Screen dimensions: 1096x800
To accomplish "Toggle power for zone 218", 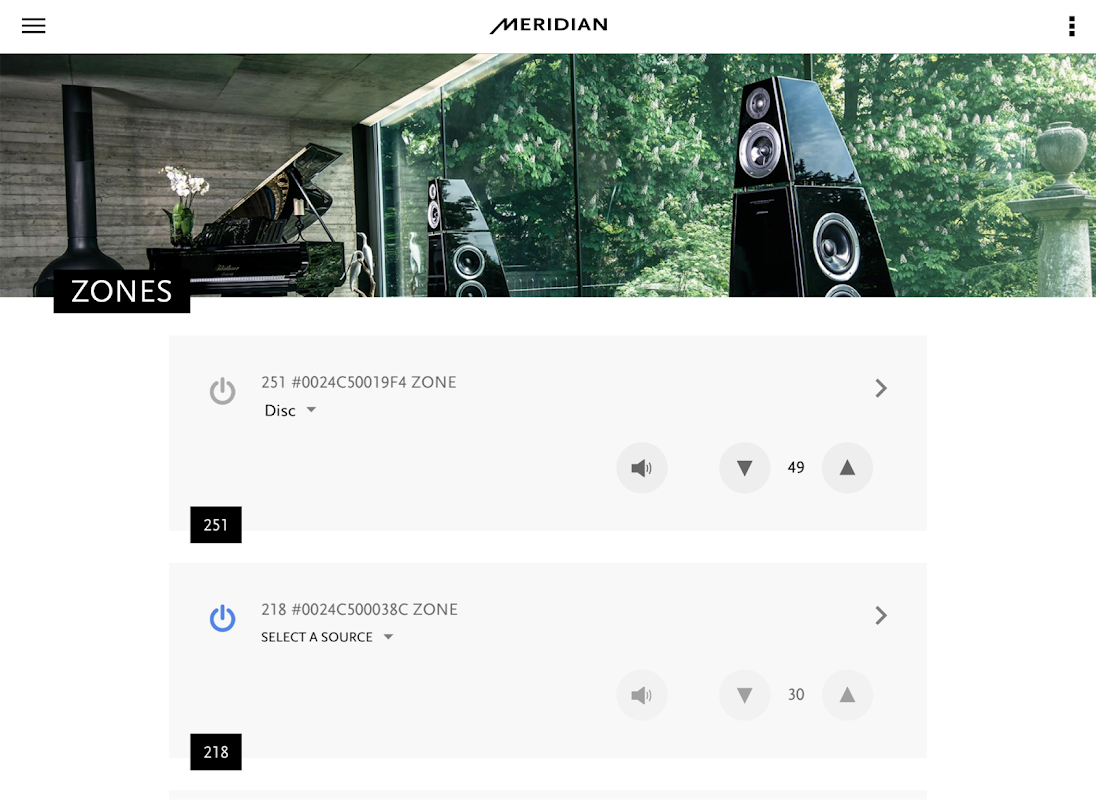I will click(222, 618).
